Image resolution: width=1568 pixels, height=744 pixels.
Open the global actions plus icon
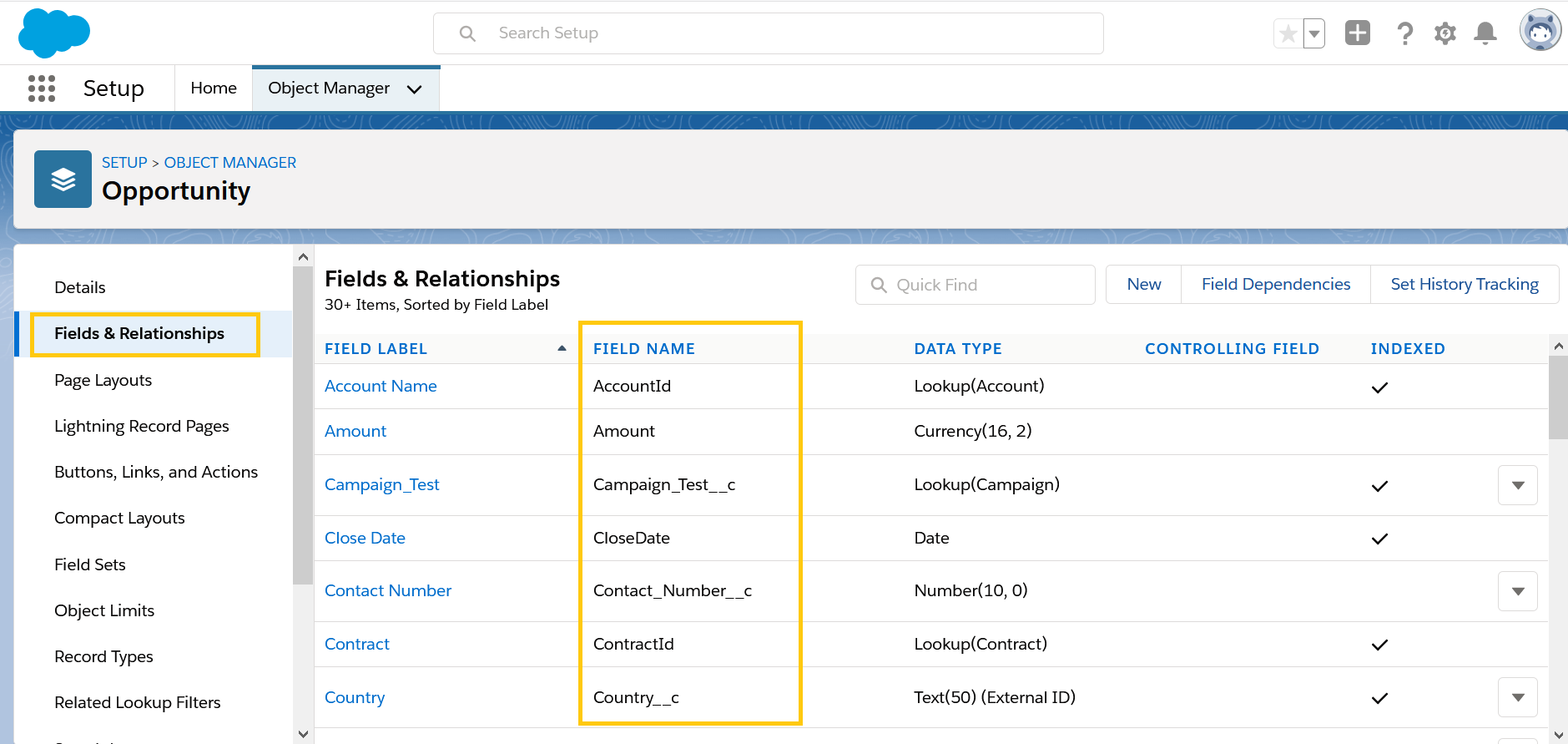(x=1358, y=33)
